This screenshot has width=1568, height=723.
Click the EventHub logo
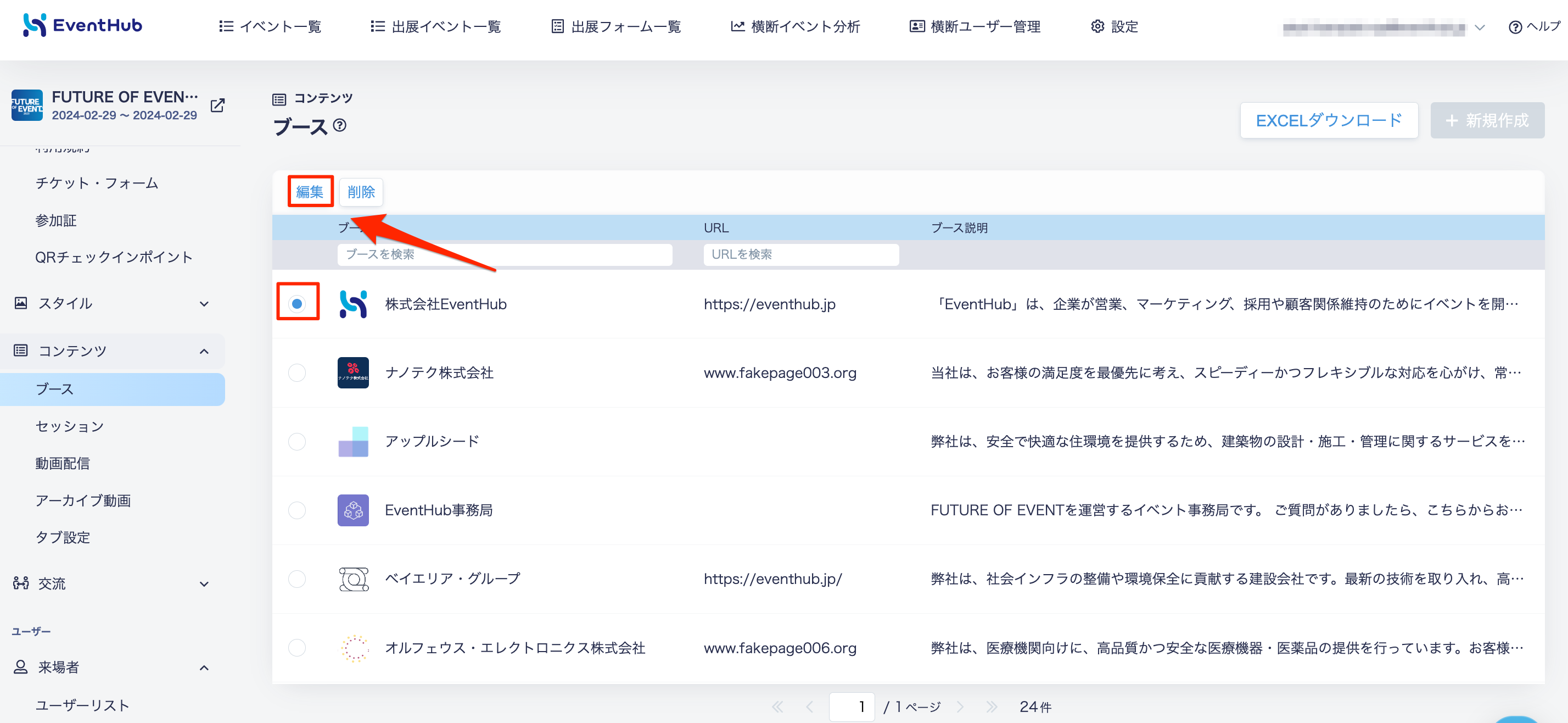pyautogui.click(x=82, y=25)
